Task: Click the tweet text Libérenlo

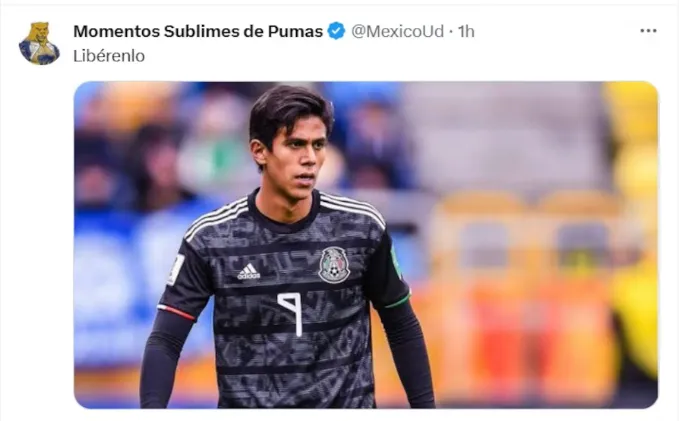Action: click(109, 56)
